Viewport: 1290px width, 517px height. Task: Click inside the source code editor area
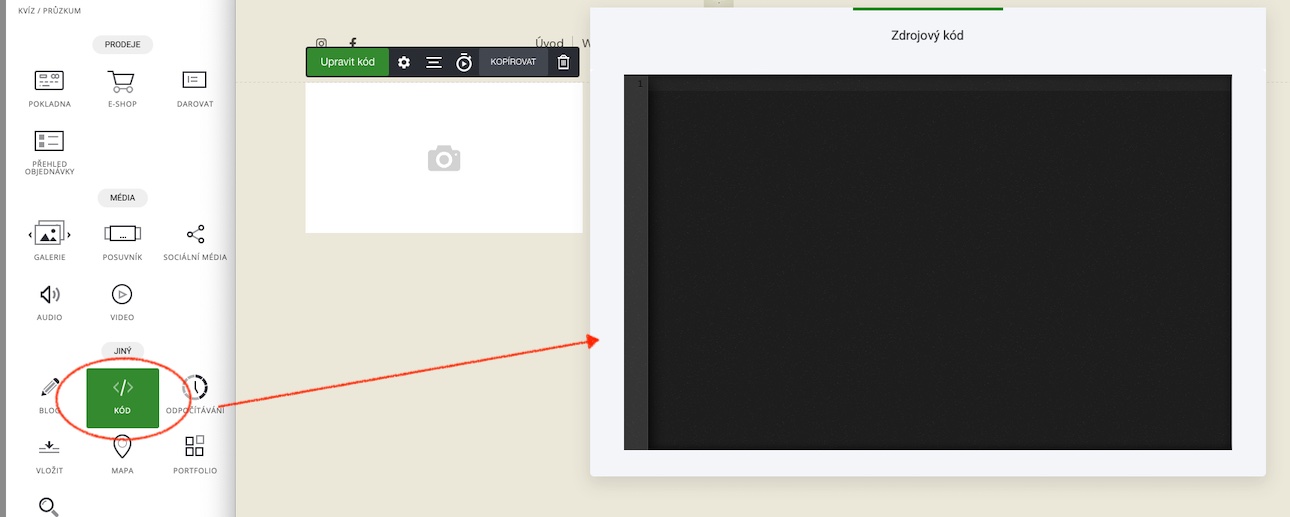click(x=940, y=262)
